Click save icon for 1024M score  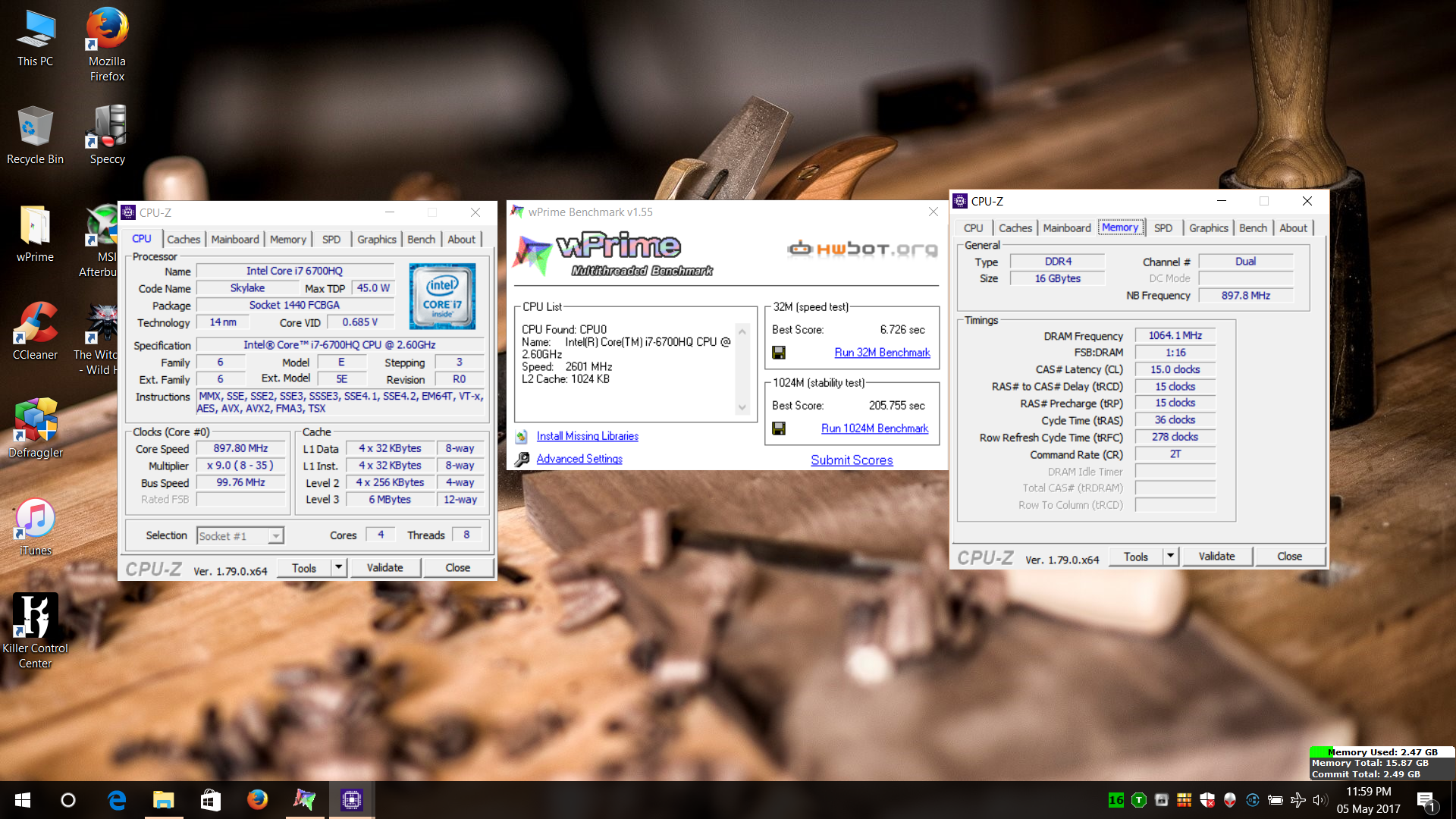tap(778, 428)
